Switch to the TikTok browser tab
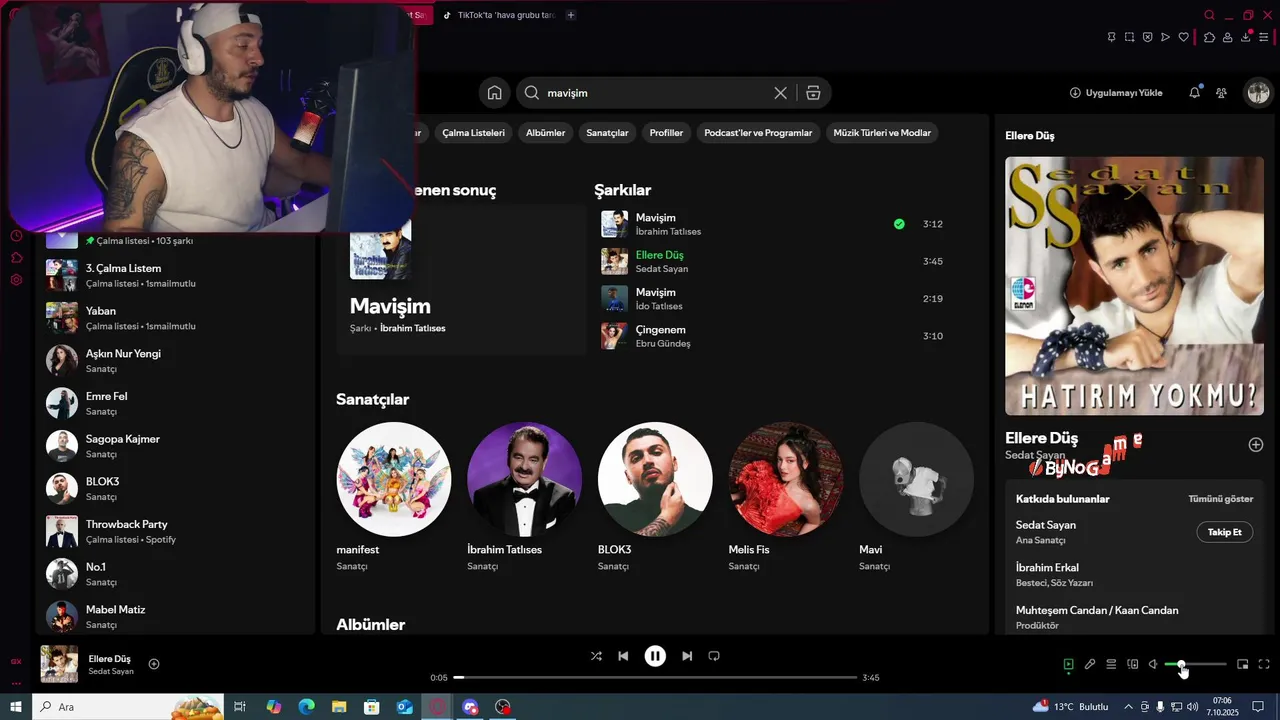Image resolution: width=1280 pixels, height=720 pixels. 498,15
